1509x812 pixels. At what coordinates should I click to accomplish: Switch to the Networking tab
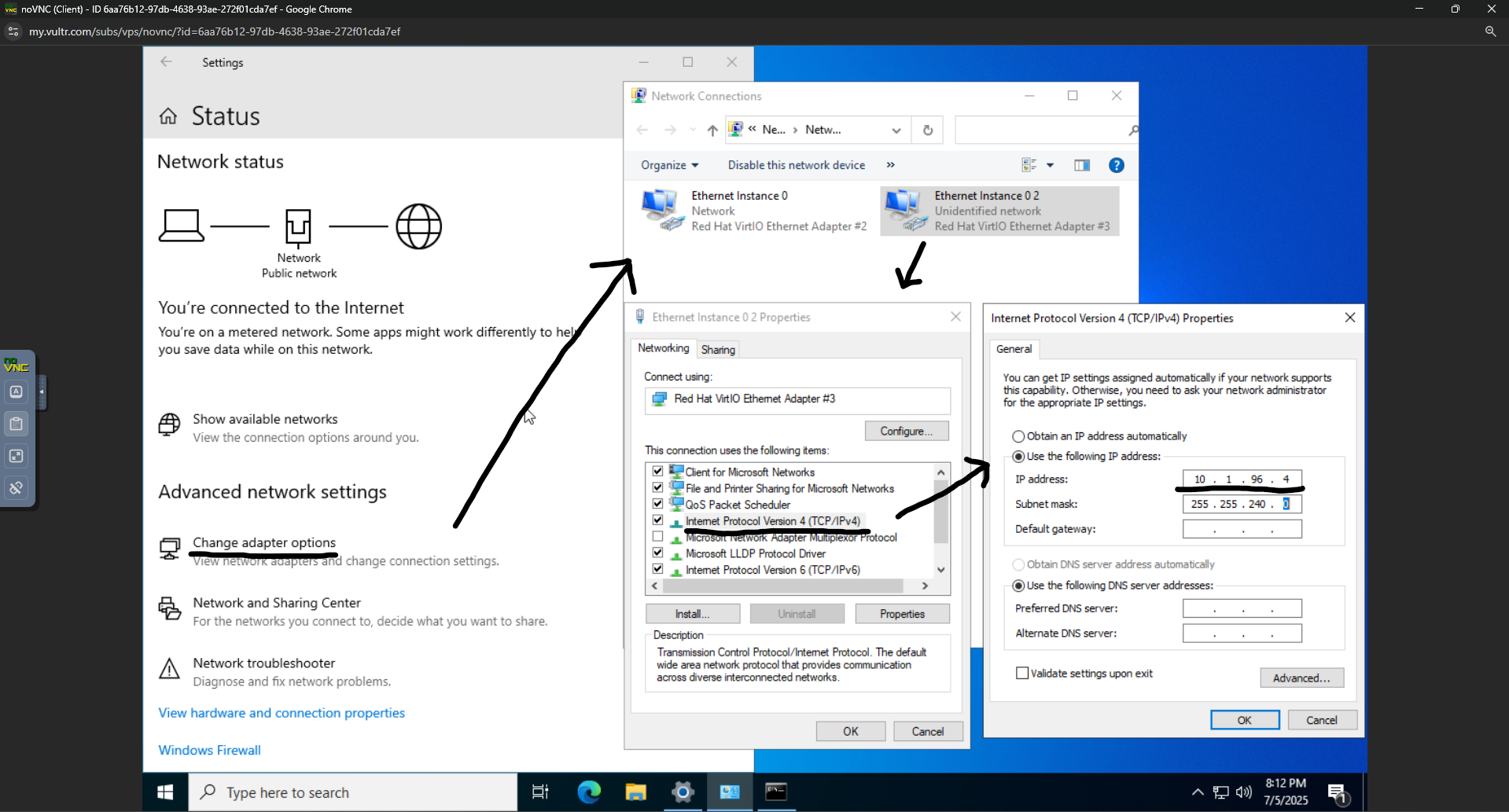[x=663, y=348]
